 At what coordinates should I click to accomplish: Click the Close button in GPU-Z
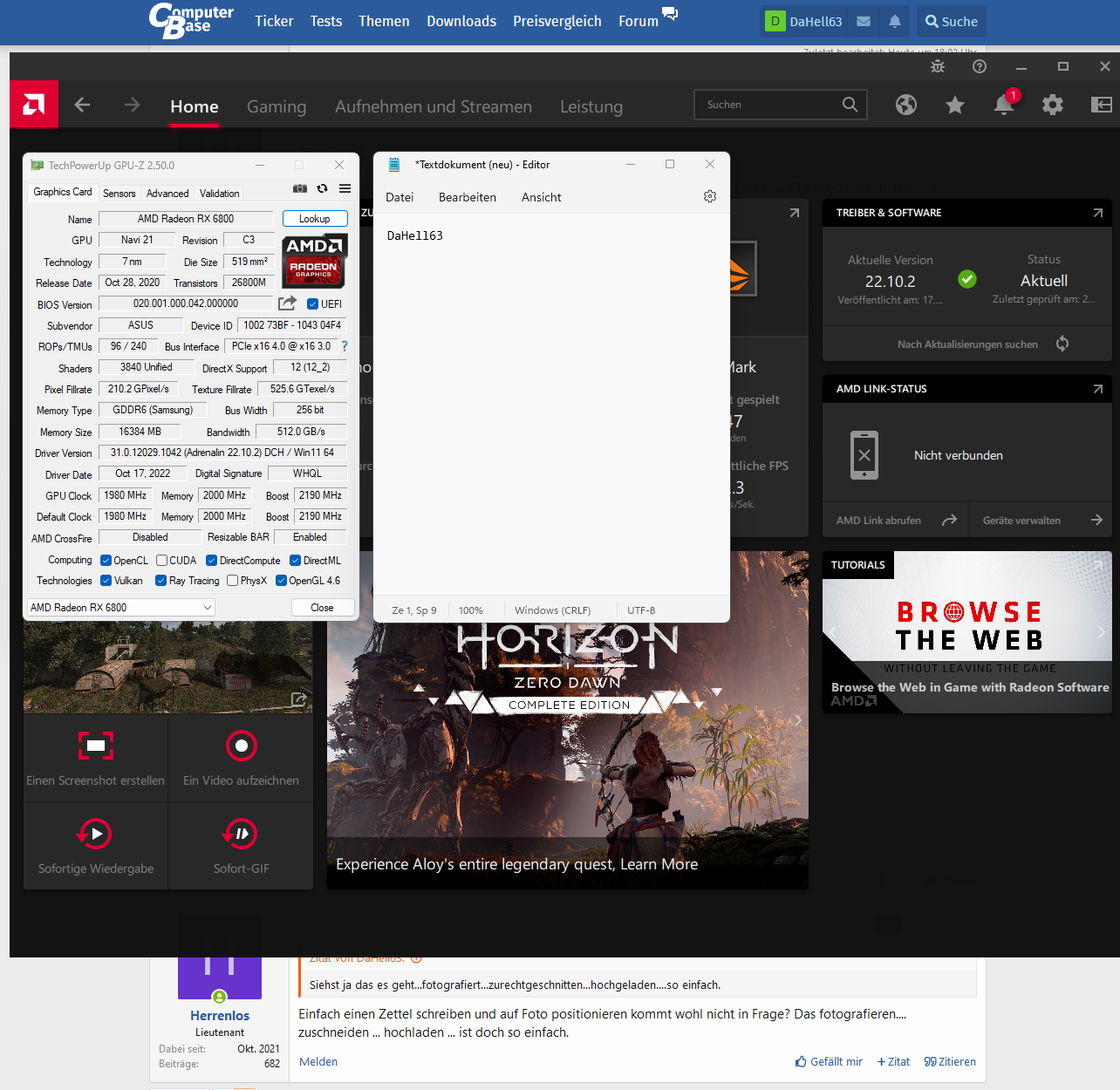(322, 608)
